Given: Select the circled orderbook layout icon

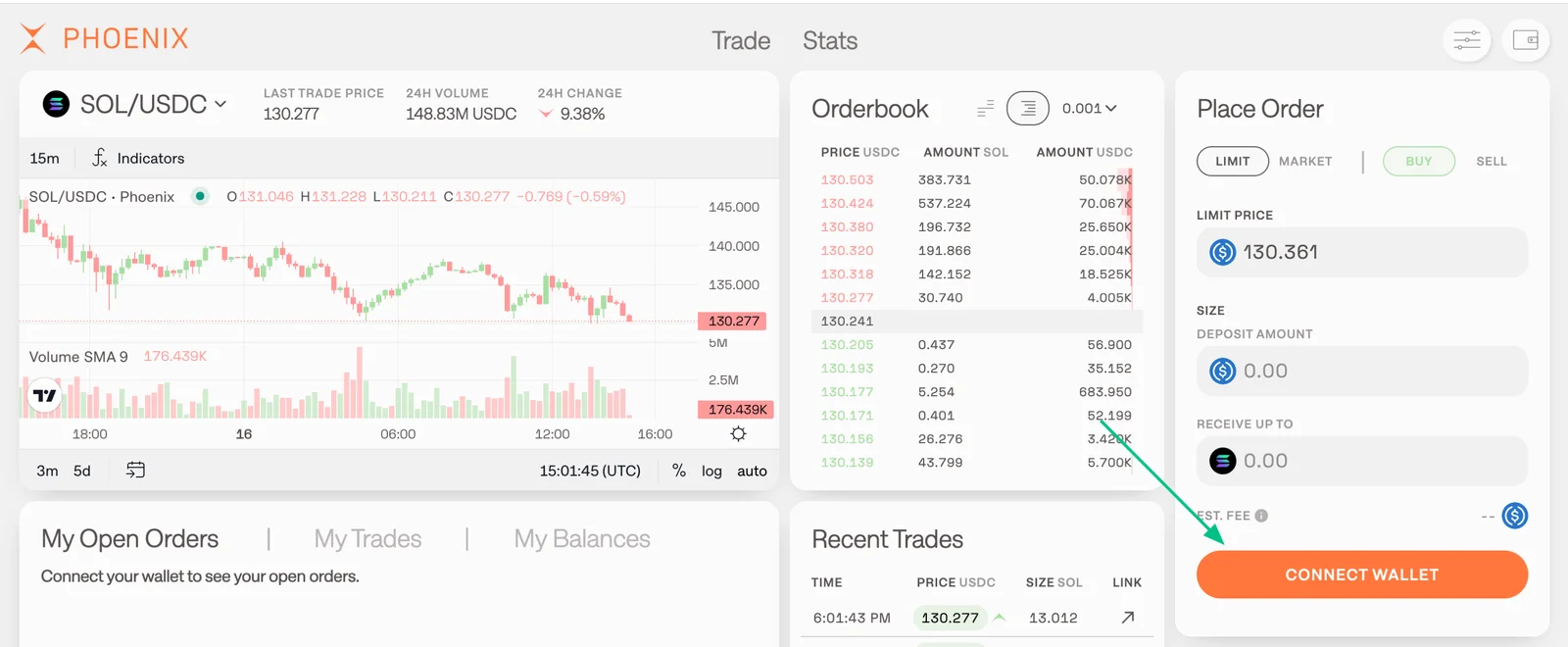Looking at the screenshot, I should (1028, 108).
